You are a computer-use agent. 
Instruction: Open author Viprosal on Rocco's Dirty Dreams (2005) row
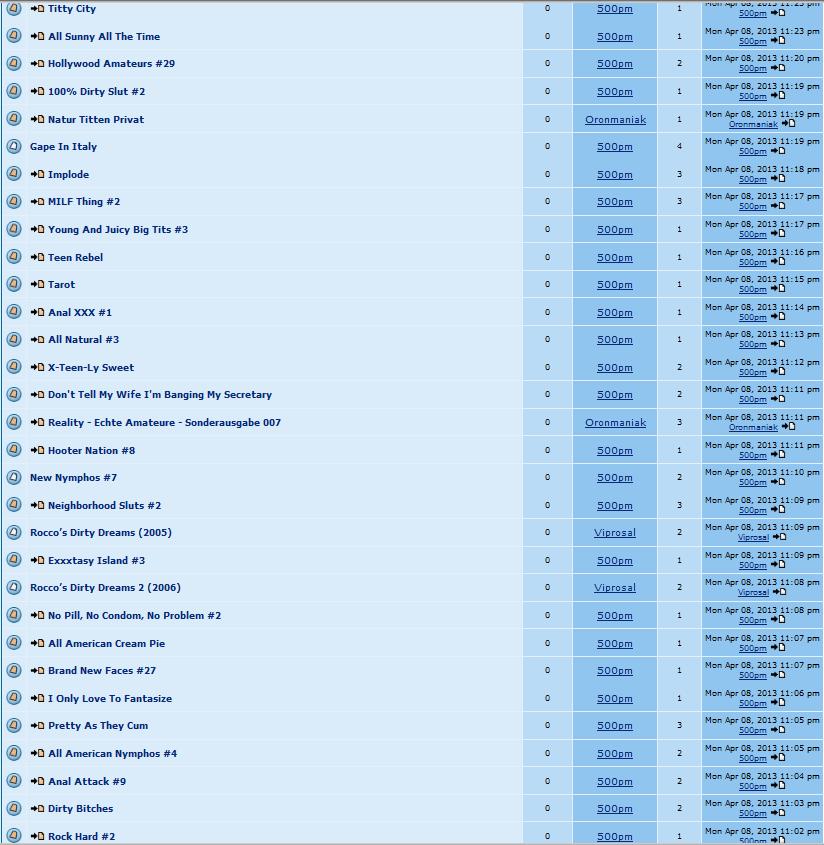(615, 532)
